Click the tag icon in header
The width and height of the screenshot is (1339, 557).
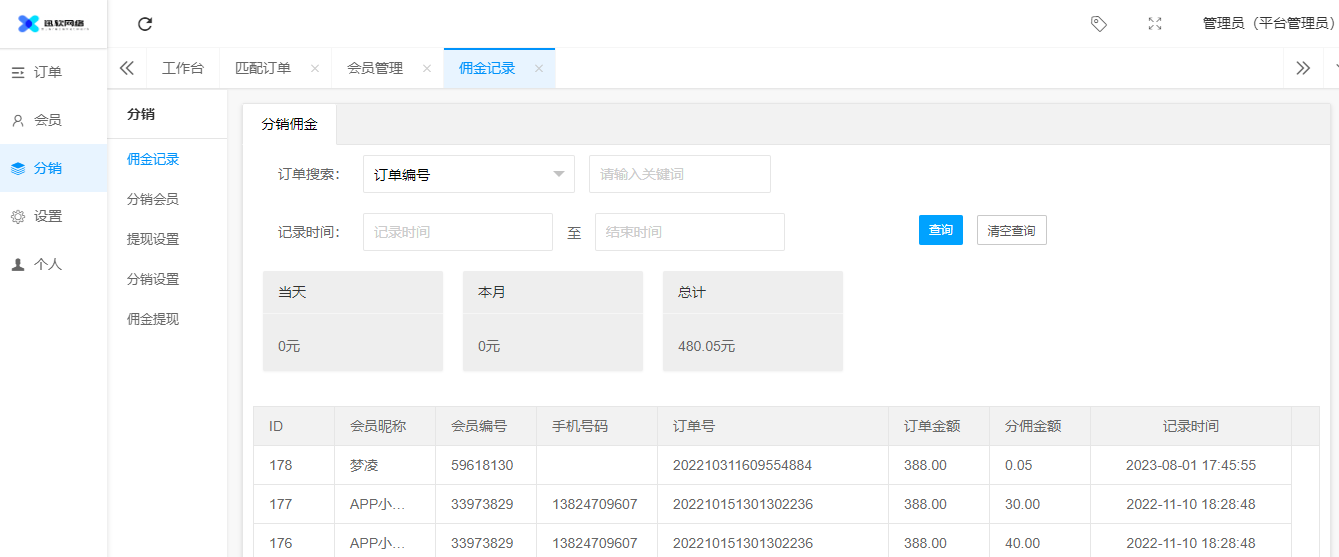[1098, 24]
